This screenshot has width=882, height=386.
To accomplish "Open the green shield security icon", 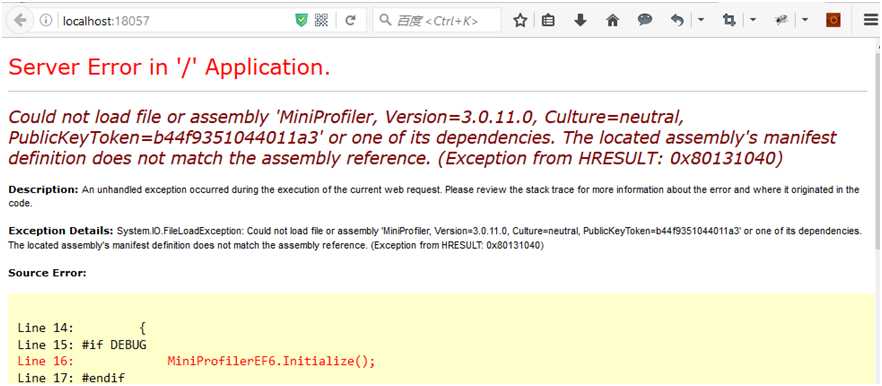I will tap(302, 21).
